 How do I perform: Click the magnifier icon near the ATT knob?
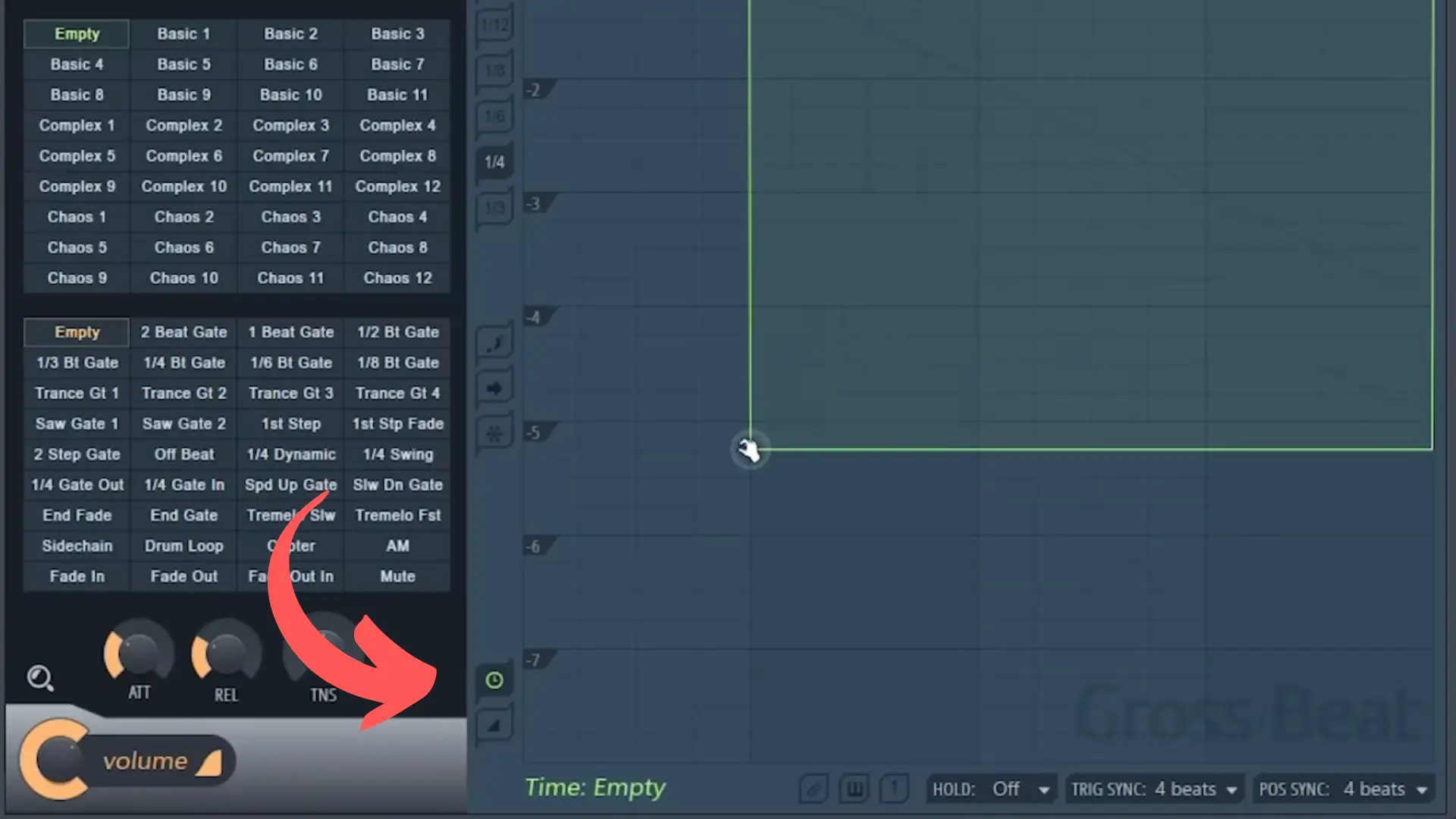[x=40, y=678]
